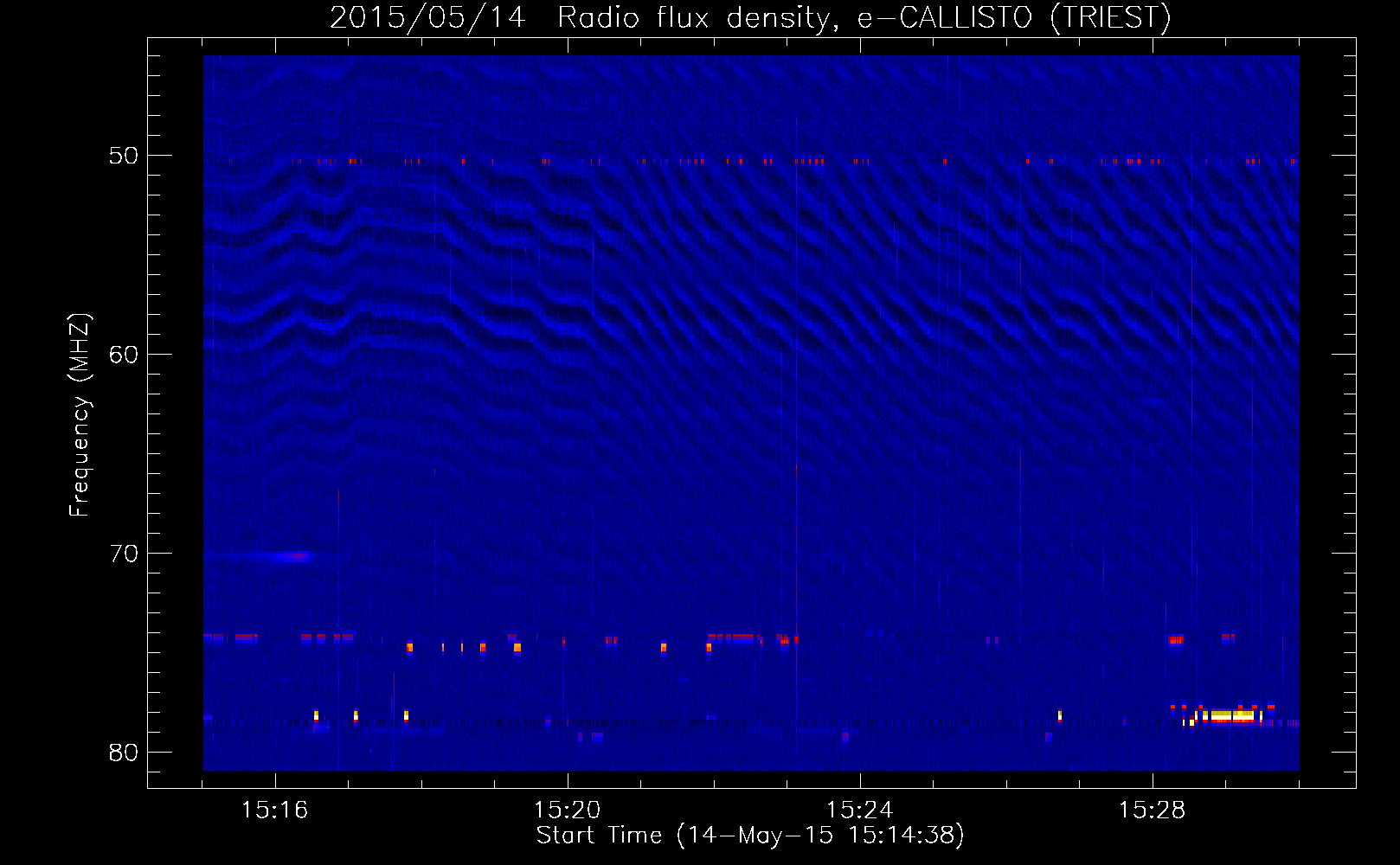Click the plot title "Radio flux density, e-CALLISTO (TRIEST)"
This screenshot has height=865, width=1400.
864,17
